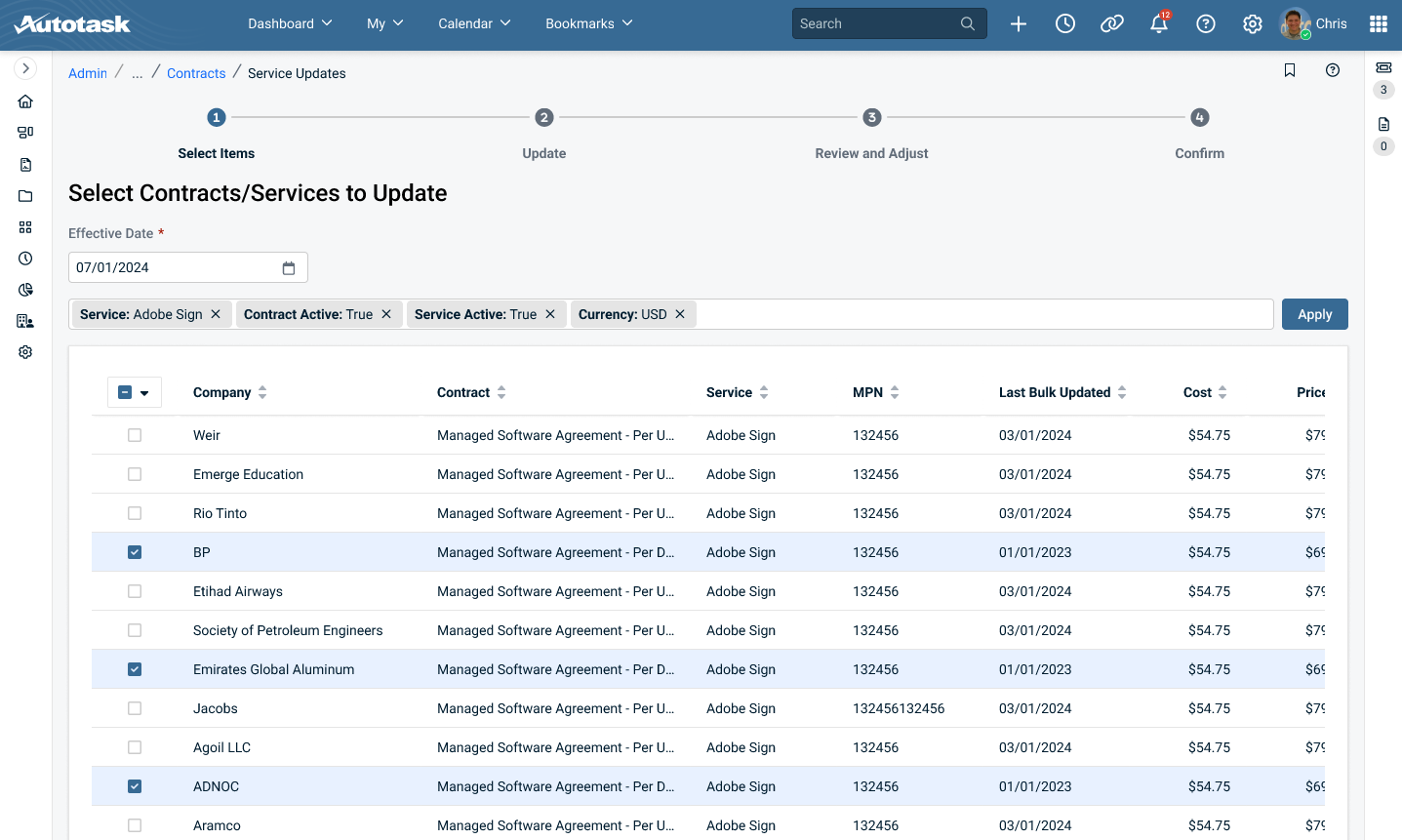Open the devices icon in left sidebar
The height and width of the screenshot is (840, 1402).
click(x=25, y=132)
